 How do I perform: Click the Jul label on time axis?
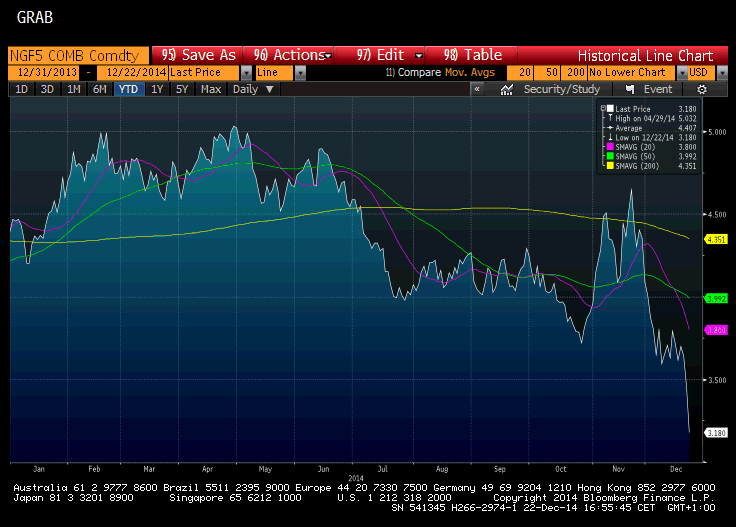point(383,469)
